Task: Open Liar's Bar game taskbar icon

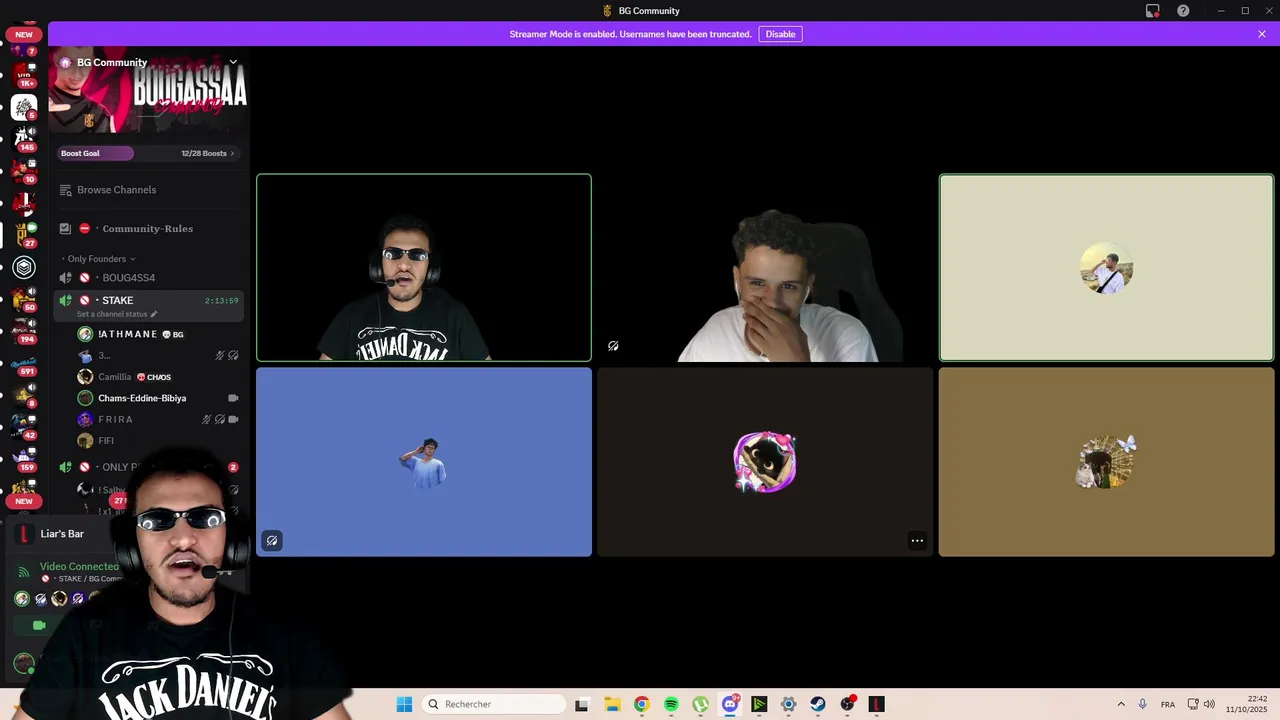Action: [x=877, y=704]
